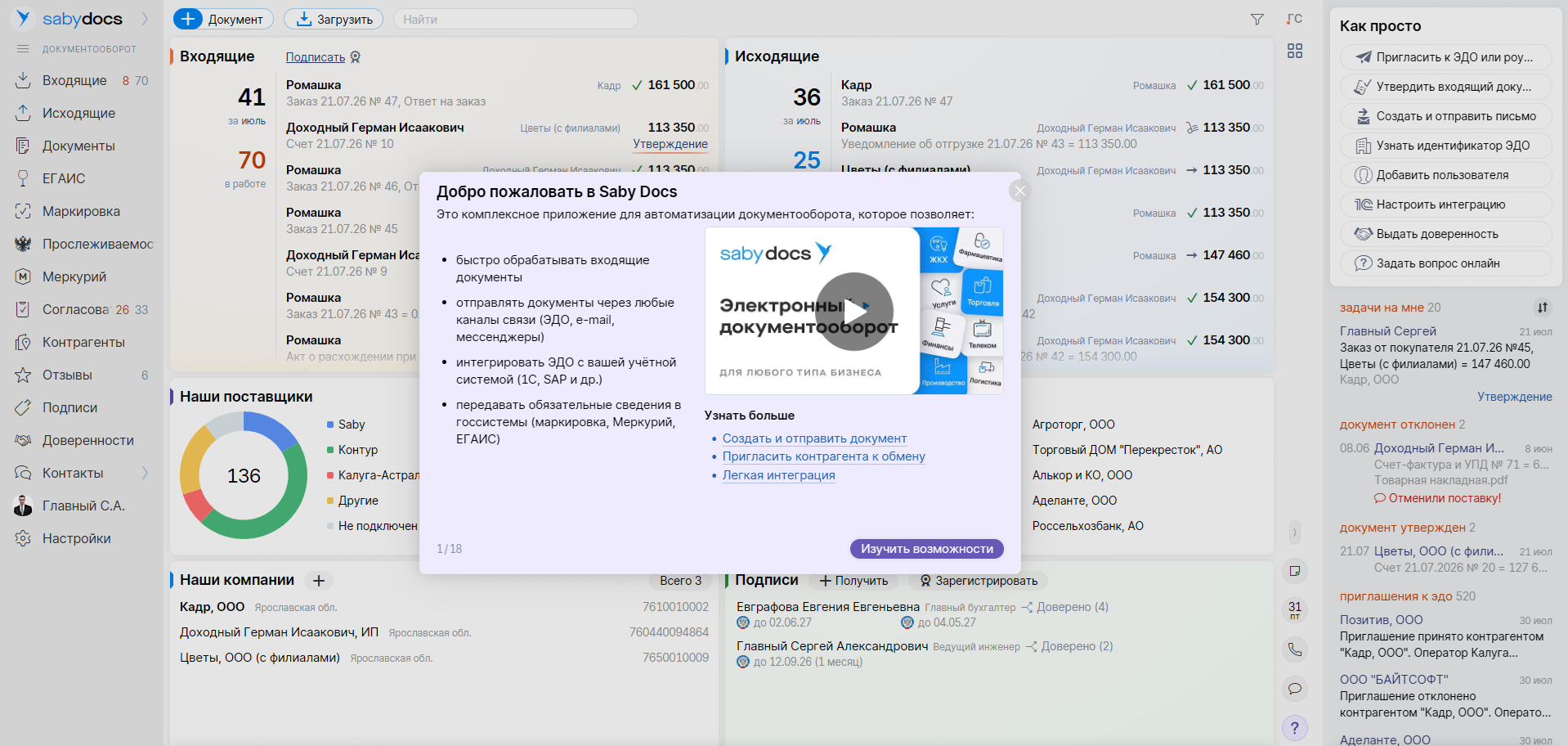Viewport: 1568px width, 746px height.
Task: Click the Документ create button
Action: pos(223,19)
